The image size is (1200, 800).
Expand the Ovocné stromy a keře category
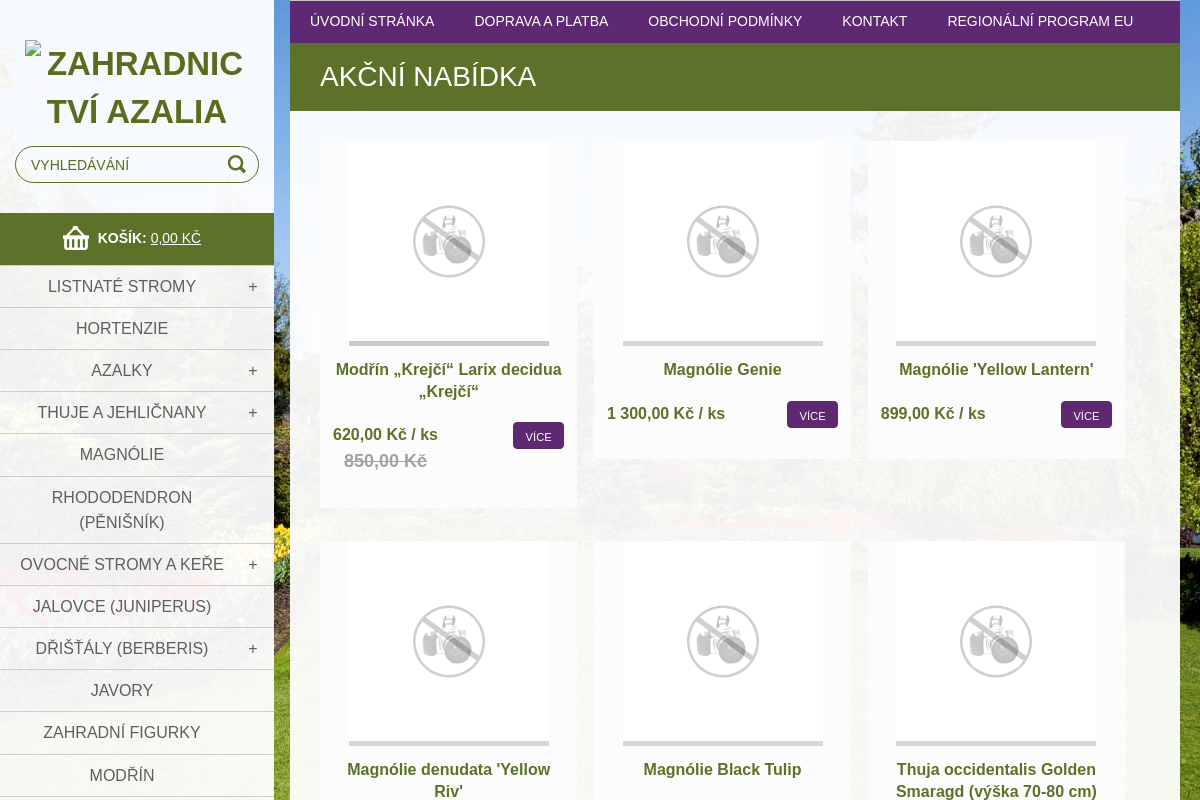click(253, 565)
